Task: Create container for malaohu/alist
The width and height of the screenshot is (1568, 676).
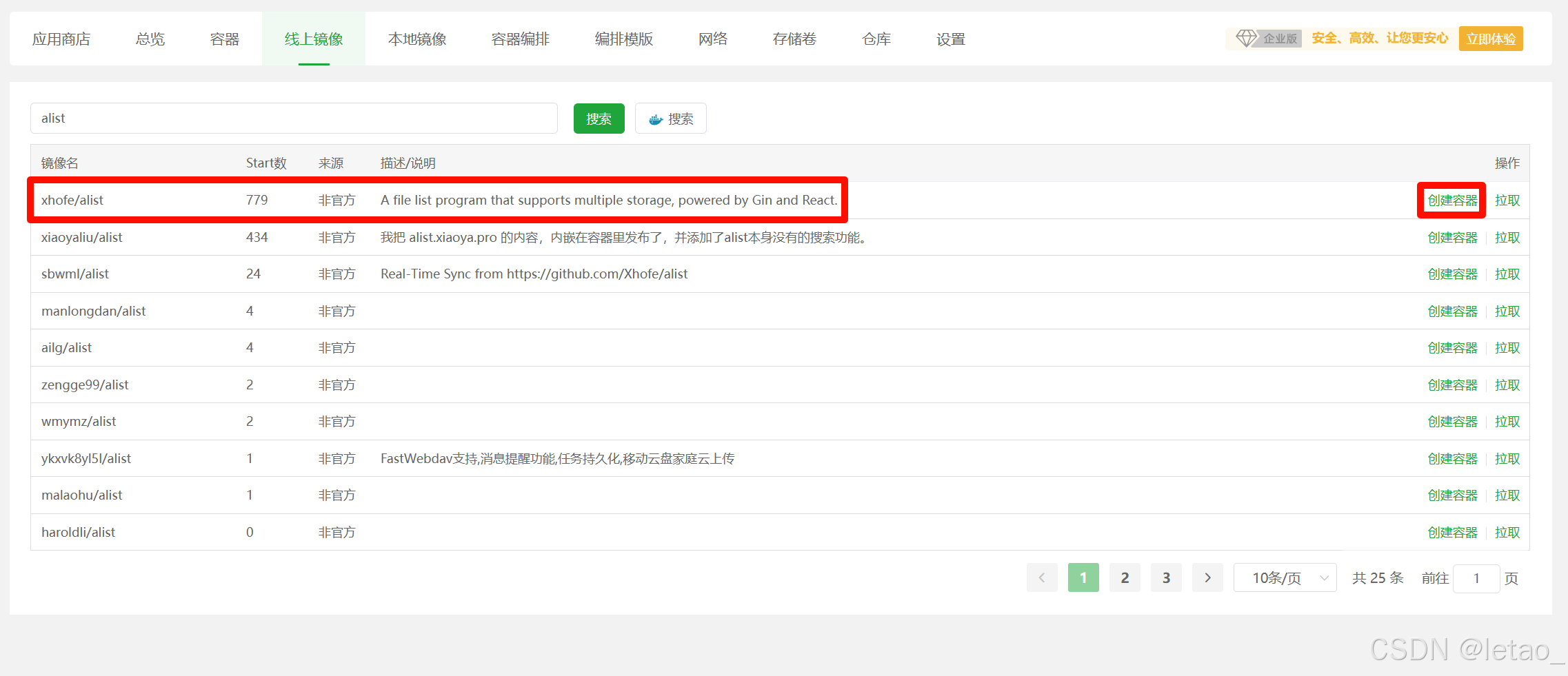Action: 1452,495
